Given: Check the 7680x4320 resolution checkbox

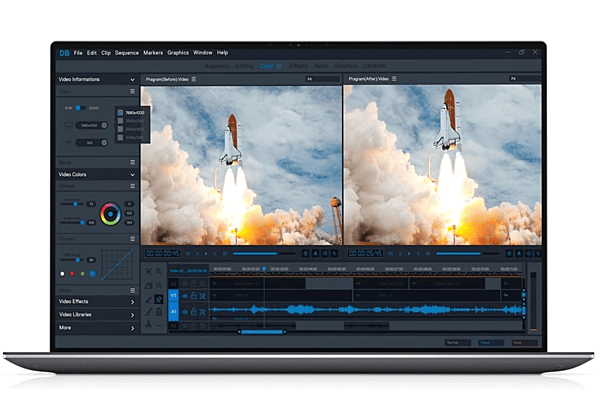Looking at the screenshot, I should (121, 112).
